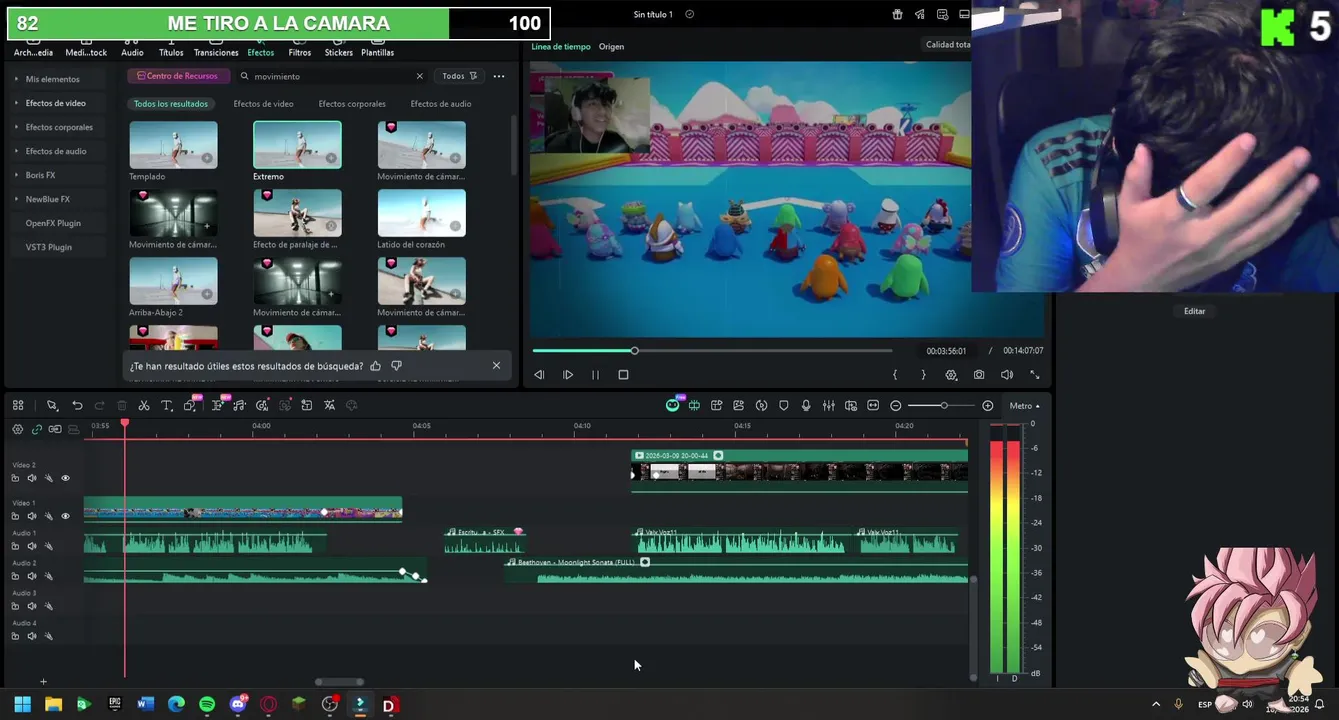
Task: Mute the Audio 2 track
Action: tap(32, 576)
